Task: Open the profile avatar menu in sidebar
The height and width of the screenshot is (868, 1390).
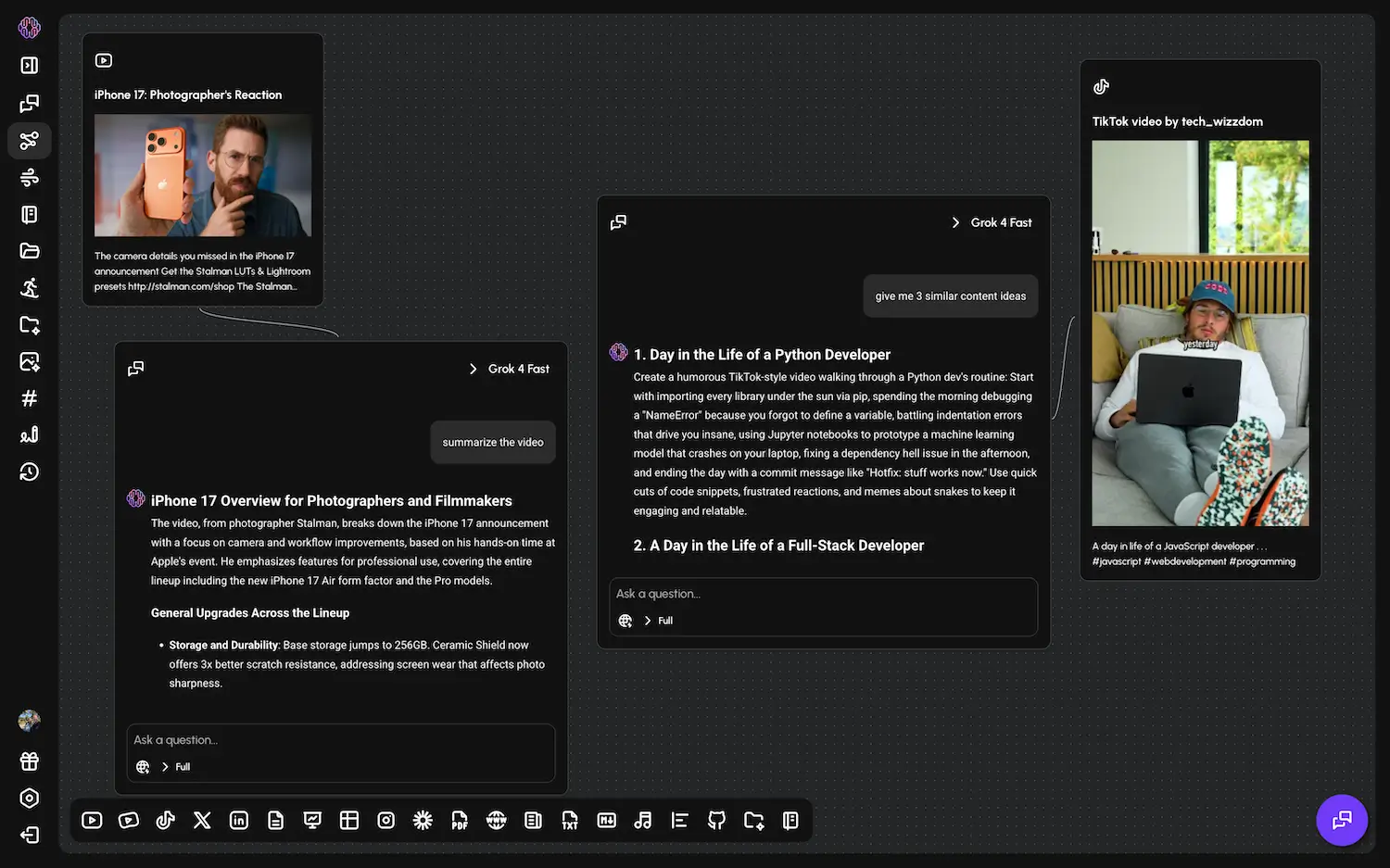Action: [29, 720]
